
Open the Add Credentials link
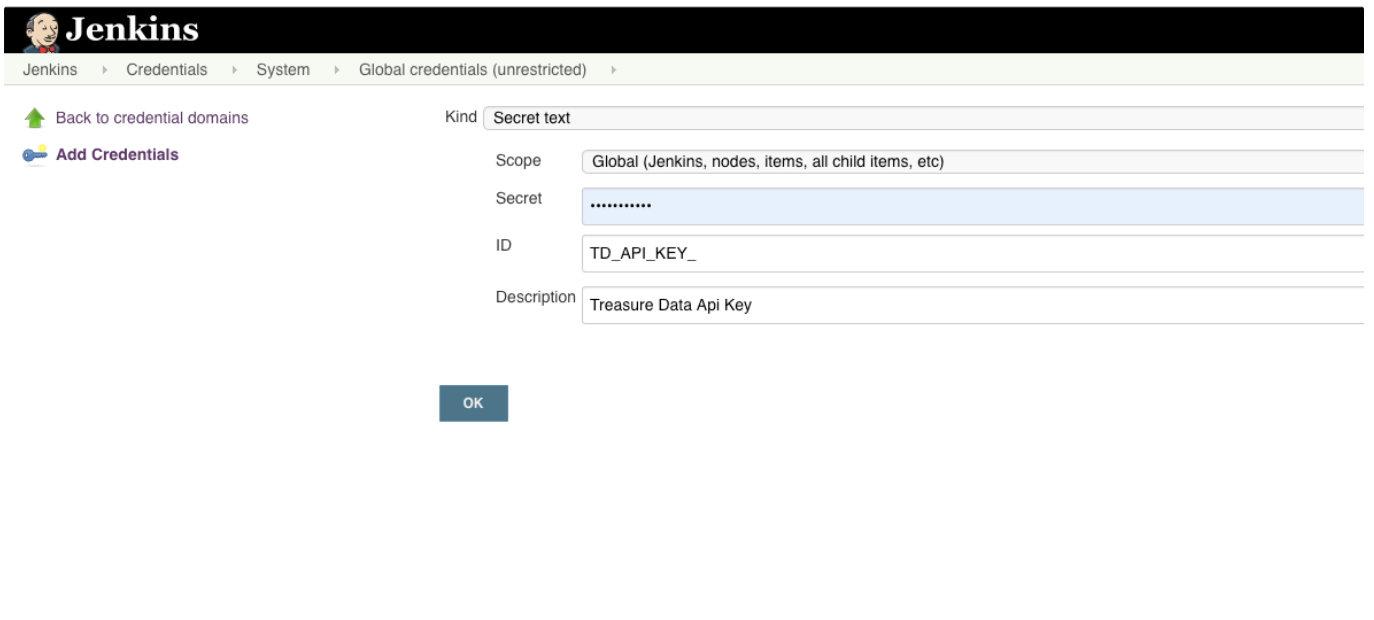click(x=117, y=155)
